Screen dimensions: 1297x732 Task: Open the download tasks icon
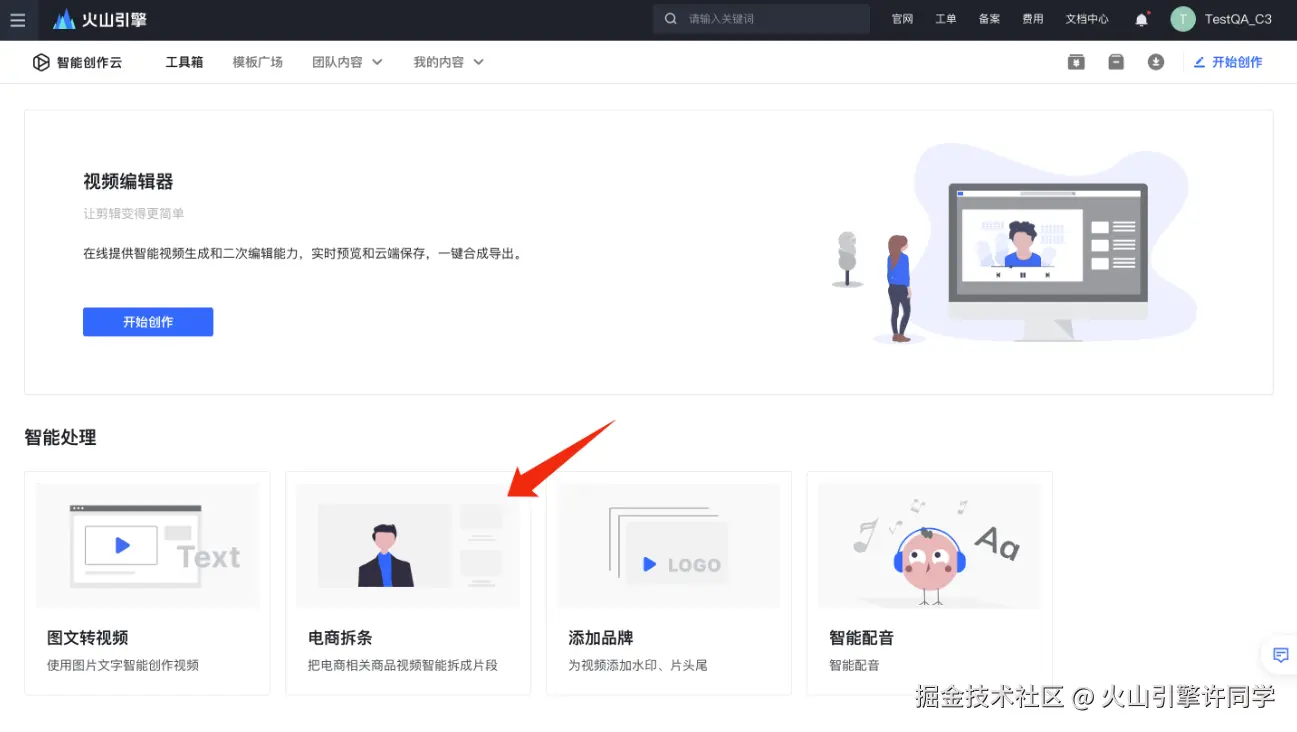[1156, 62]
